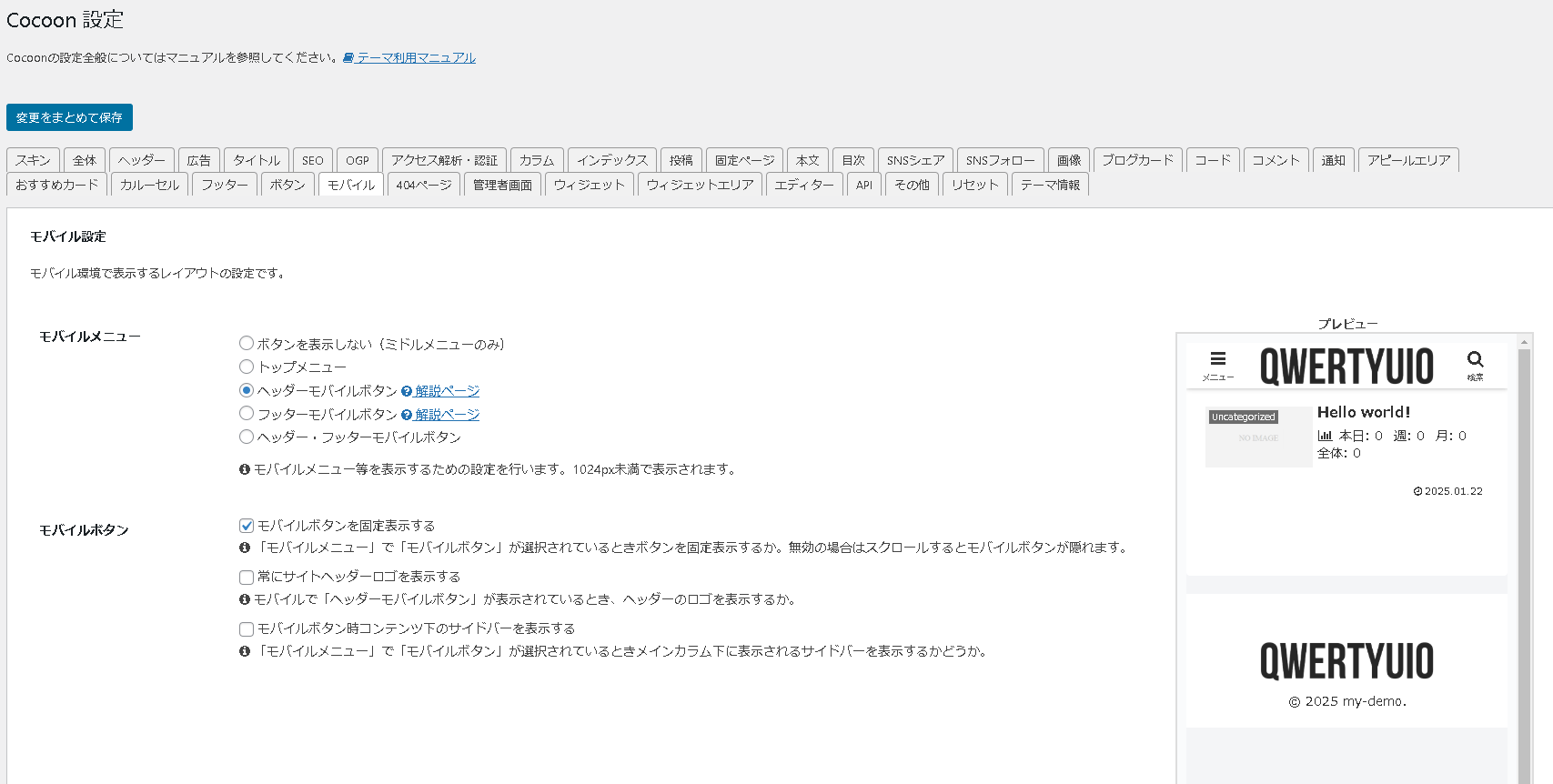This screenshot has height=784, width=1553.
Task: Enable 常にサイトヘッダーロゴを表示する checkbox
Action: [247, 577]
